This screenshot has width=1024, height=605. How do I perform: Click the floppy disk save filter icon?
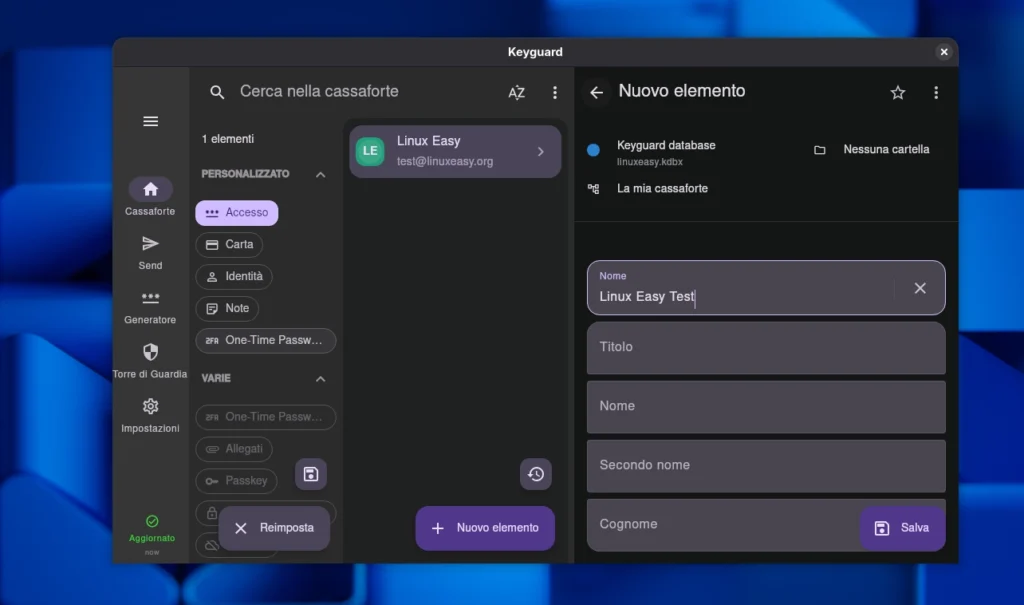point(311,474)
